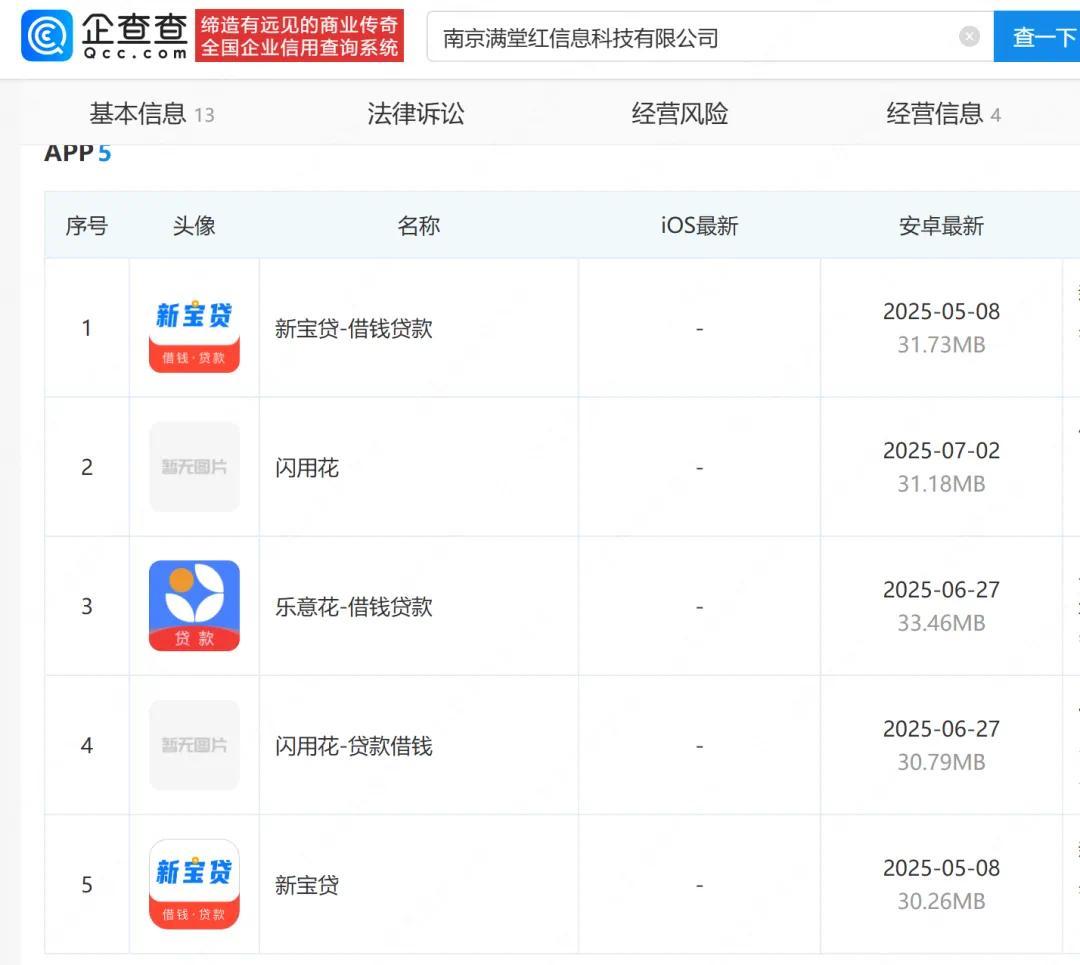Clear the search box using the × icon

coord(968,36)
